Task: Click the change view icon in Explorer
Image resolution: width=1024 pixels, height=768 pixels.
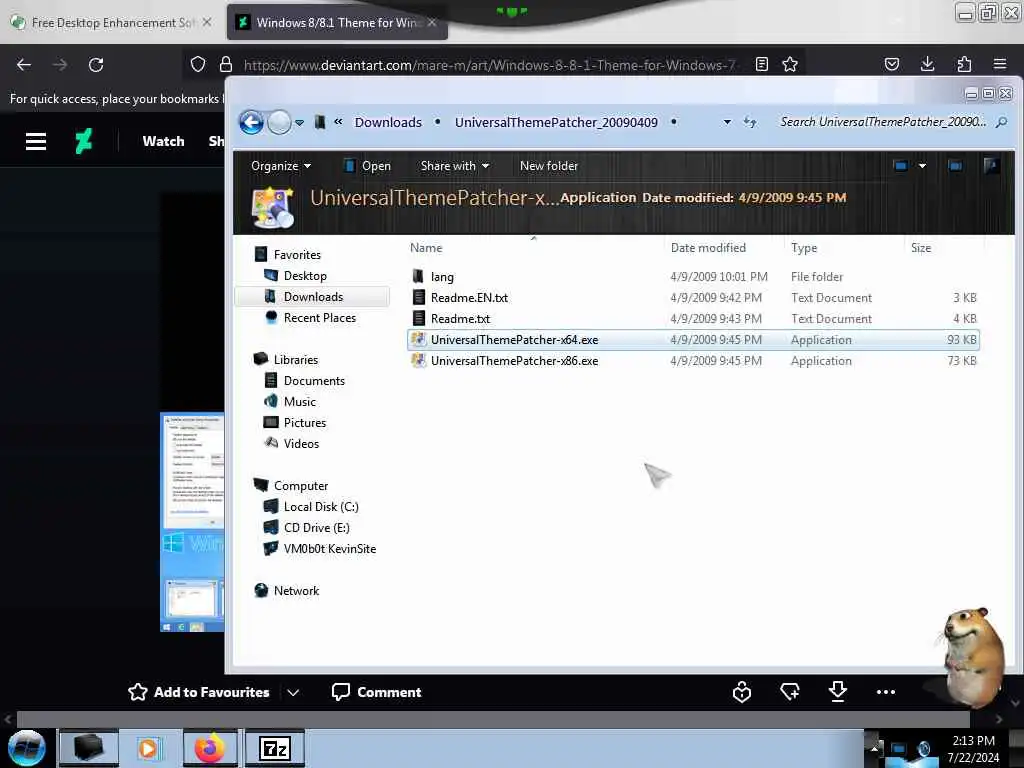Action: pos(901,166)
